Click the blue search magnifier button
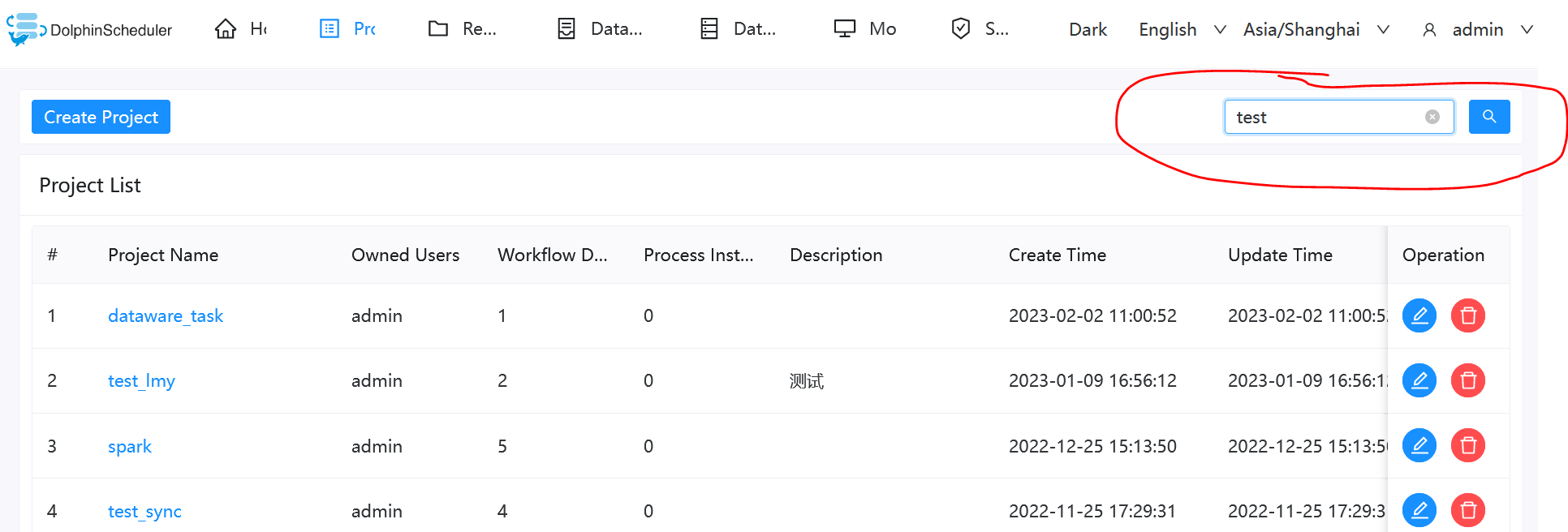1568x532 pixels. pyautogui.click(x=1489, y=117)
